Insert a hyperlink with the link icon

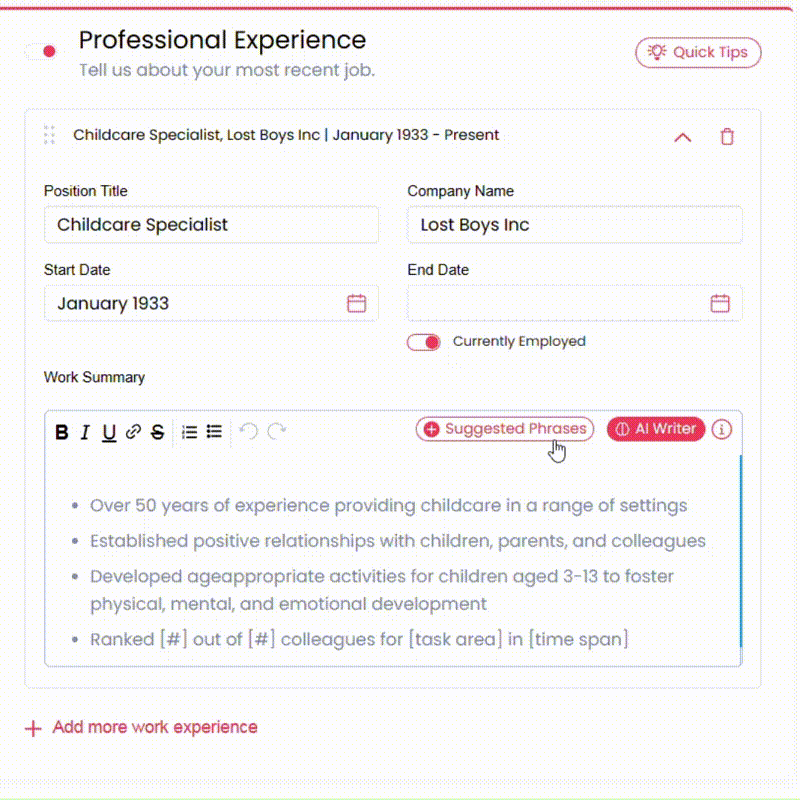click(133, 432)
